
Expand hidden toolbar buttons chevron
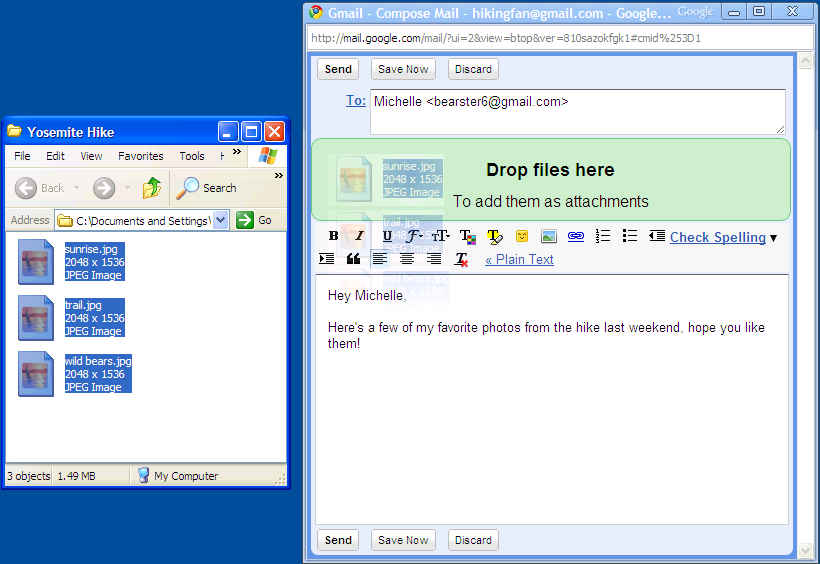279,176
